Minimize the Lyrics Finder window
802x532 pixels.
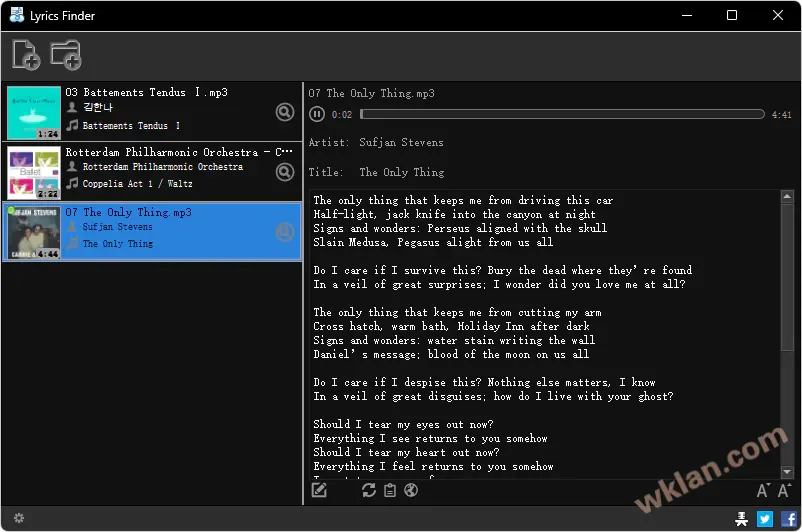[x=687, y=15]
